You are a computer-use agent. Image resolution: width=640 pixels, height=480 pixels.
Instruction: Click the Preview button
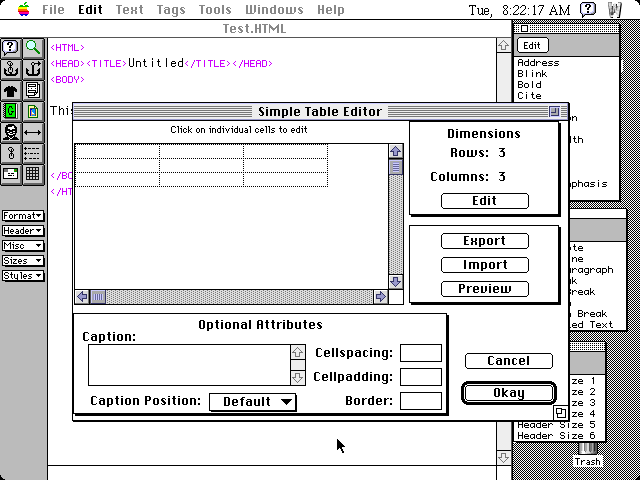(x=485, y=289)
